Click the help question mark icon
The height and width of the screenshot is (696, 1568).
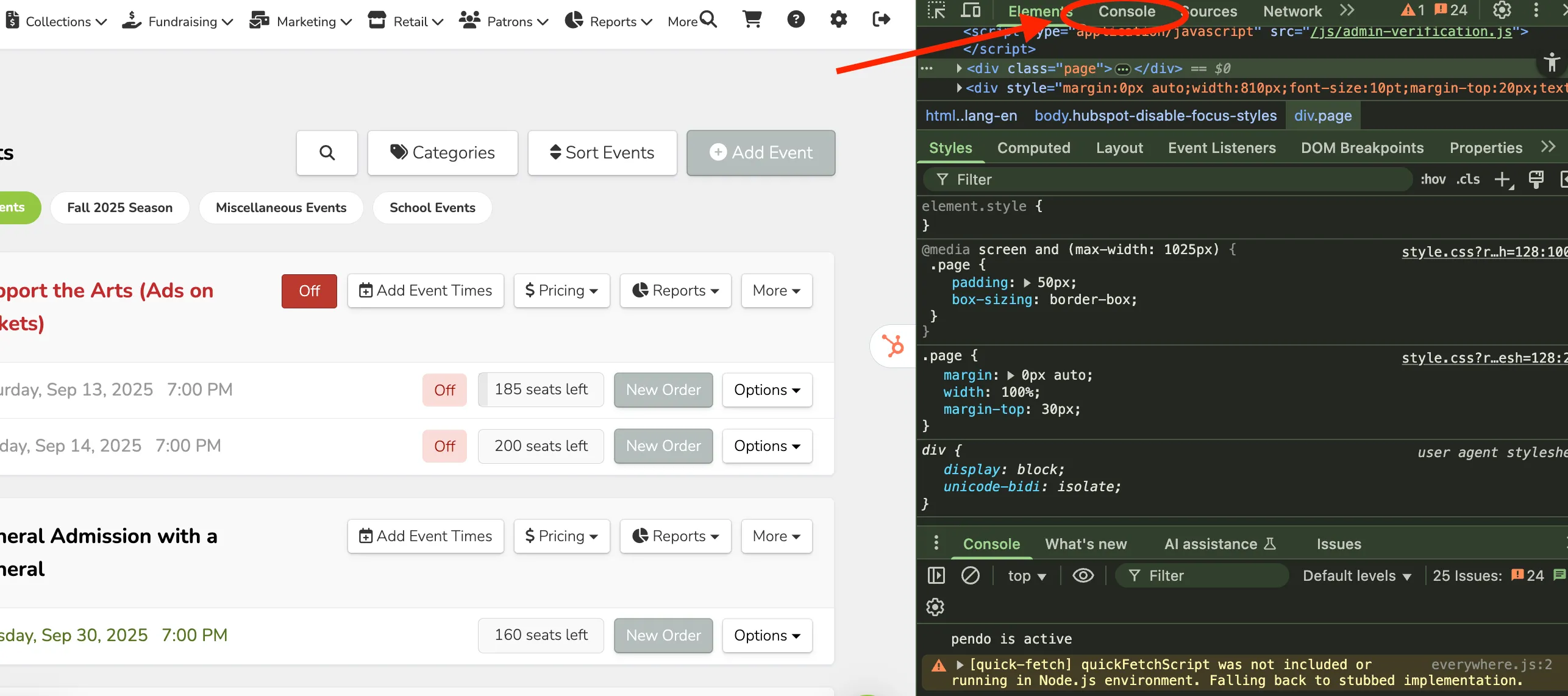coord(796,20)
